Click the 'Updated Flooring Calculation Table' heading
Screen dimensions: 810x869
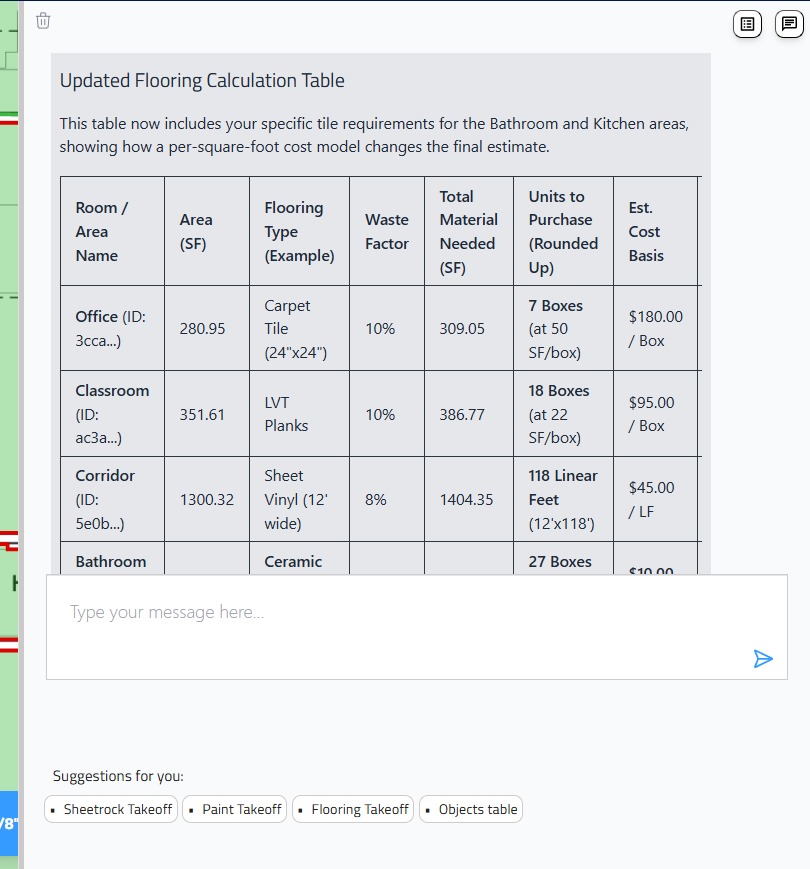tap(202, 81)
